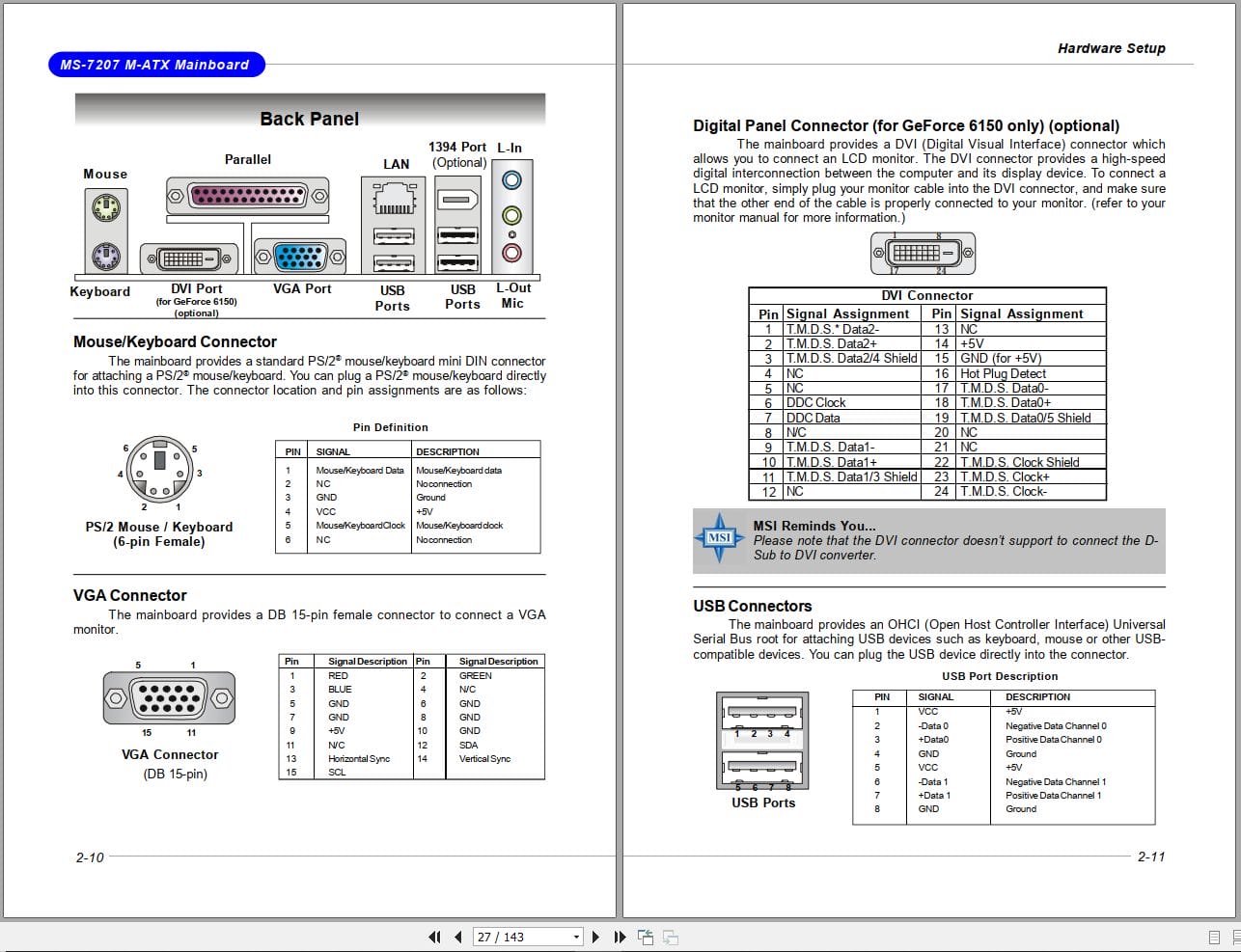Go to the first page of the document

point(434,937)
